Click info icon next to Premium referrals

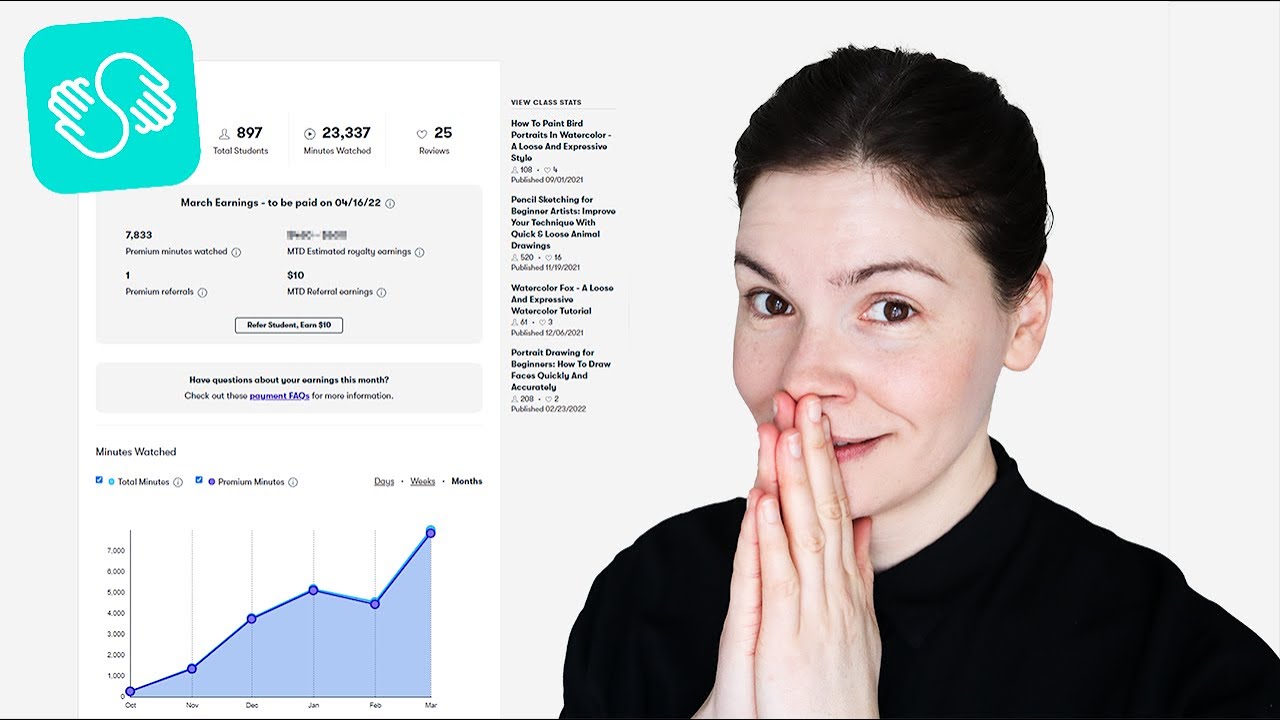[x=202, y=292]
